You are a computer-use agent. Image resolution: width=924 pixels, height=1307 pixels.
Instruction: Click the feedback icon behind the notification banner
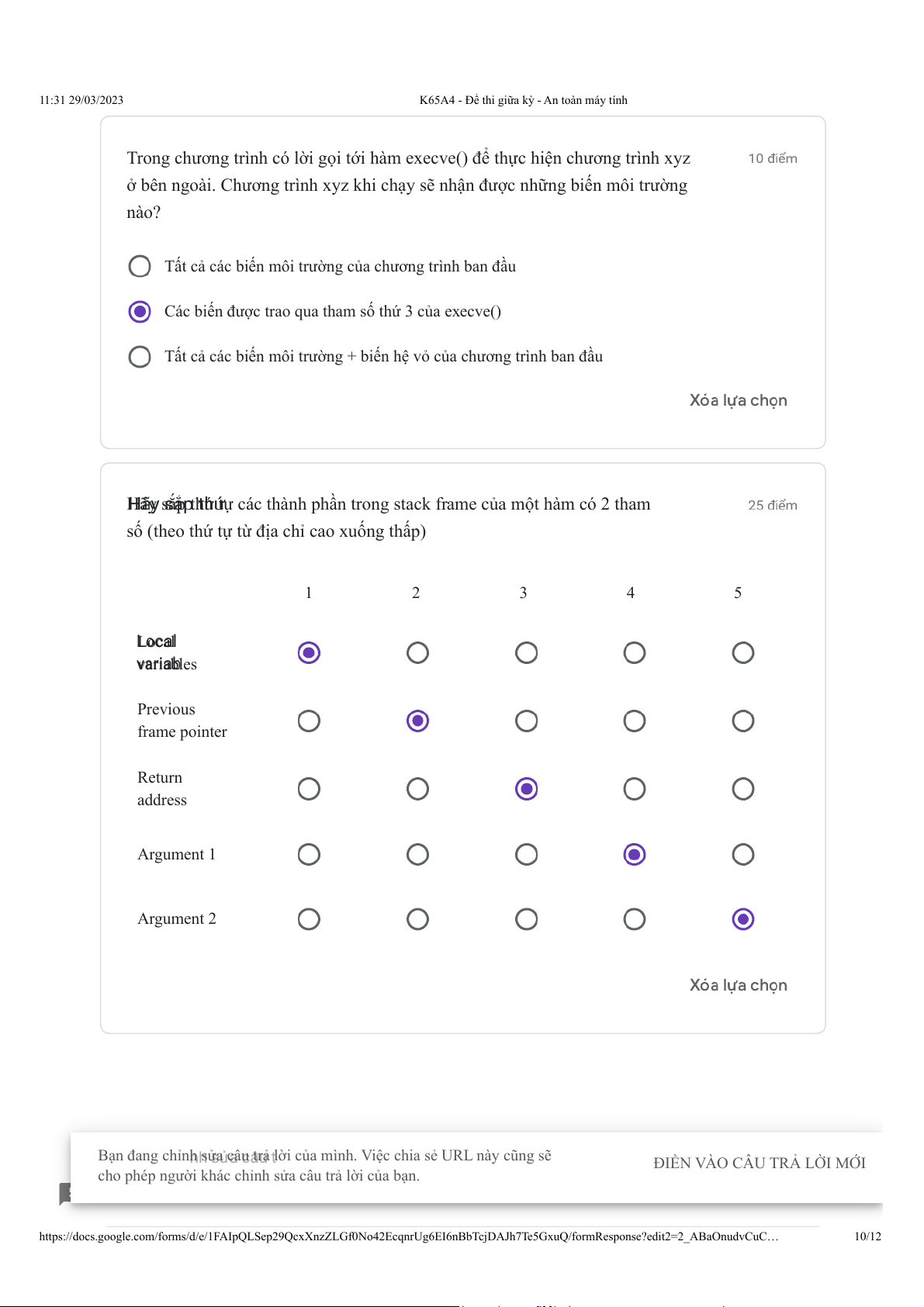tap(65, 1193)
